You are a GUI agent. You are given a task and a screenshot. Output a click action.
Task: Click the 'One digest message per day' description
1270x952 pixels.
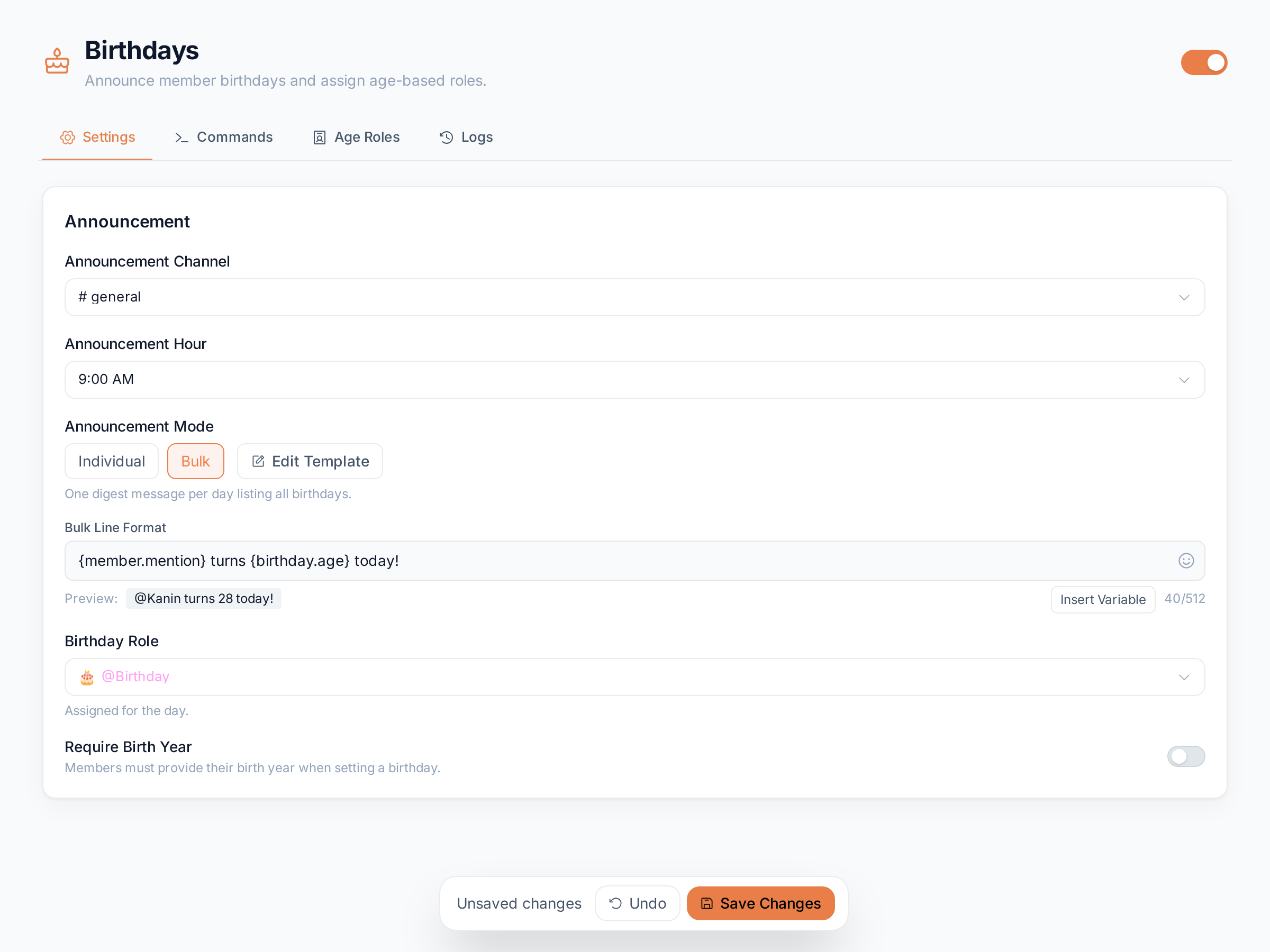(x=208, y=494)
